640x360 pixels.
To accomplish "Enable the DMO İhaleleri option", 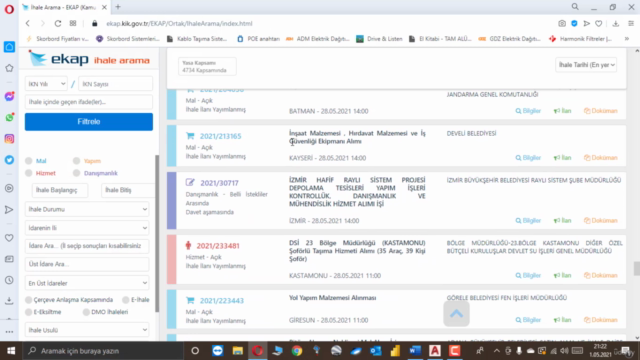I will coord(86,312).
